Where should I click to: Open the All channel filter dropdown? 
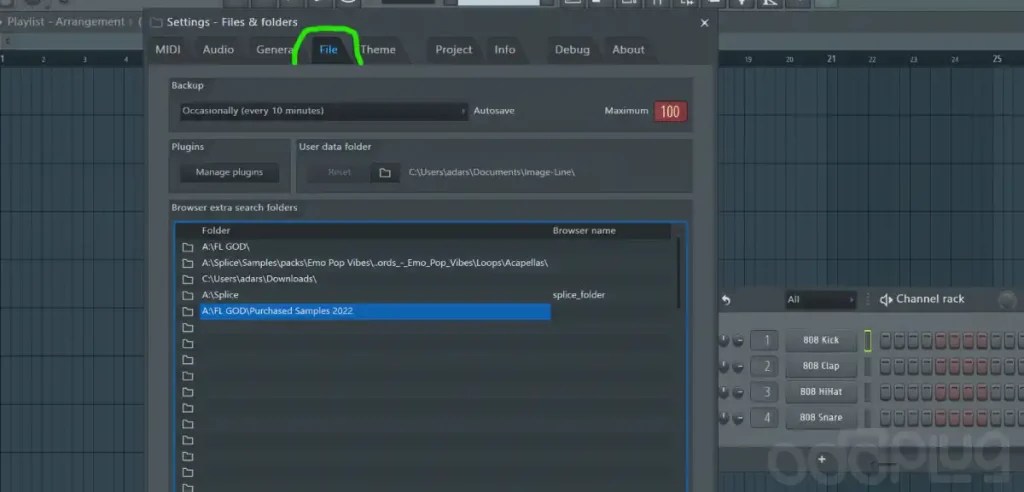(x=821, y=300)
